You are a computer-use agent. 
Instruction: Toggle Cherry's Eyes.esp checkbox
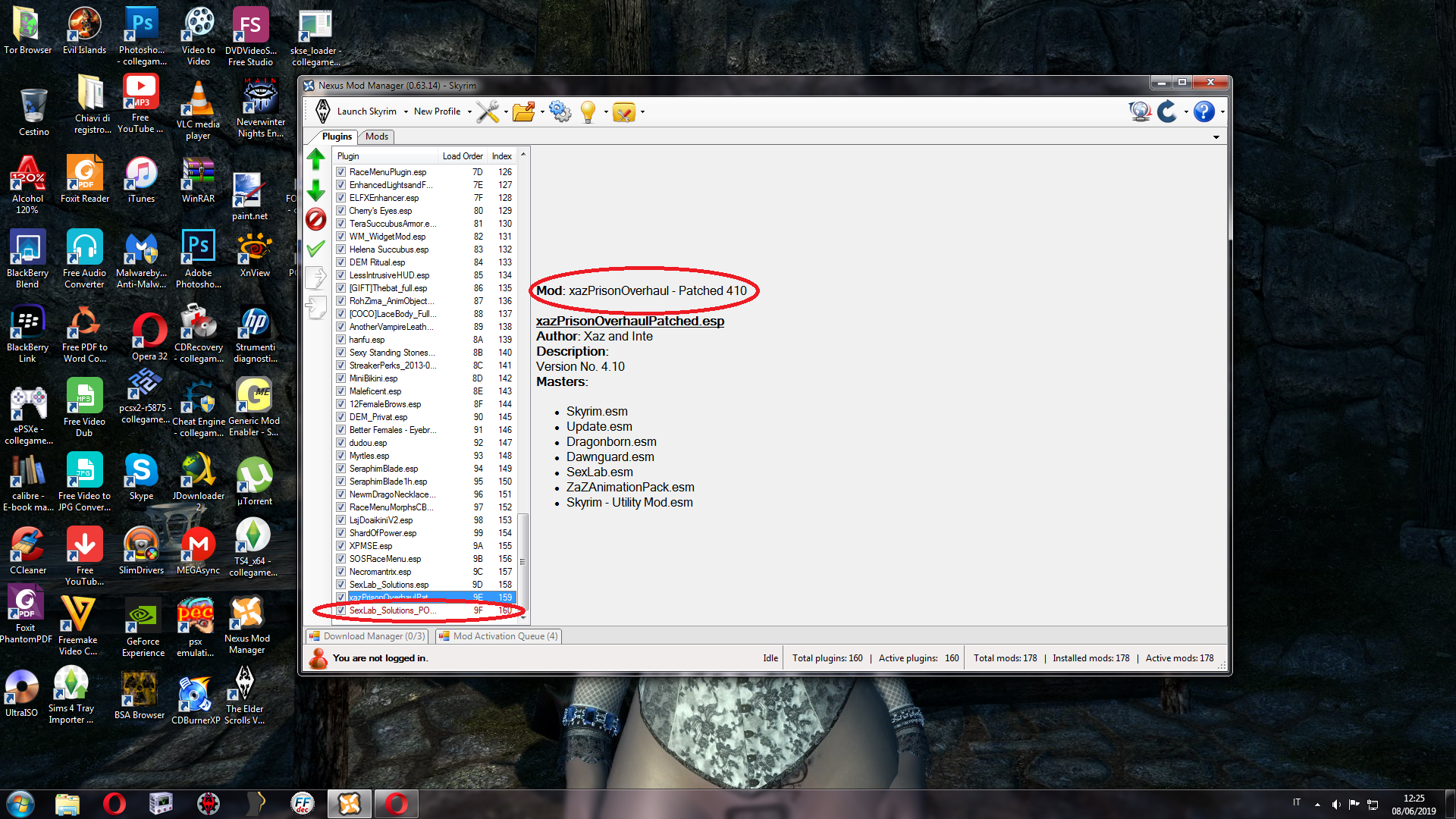tap(341, 211)
